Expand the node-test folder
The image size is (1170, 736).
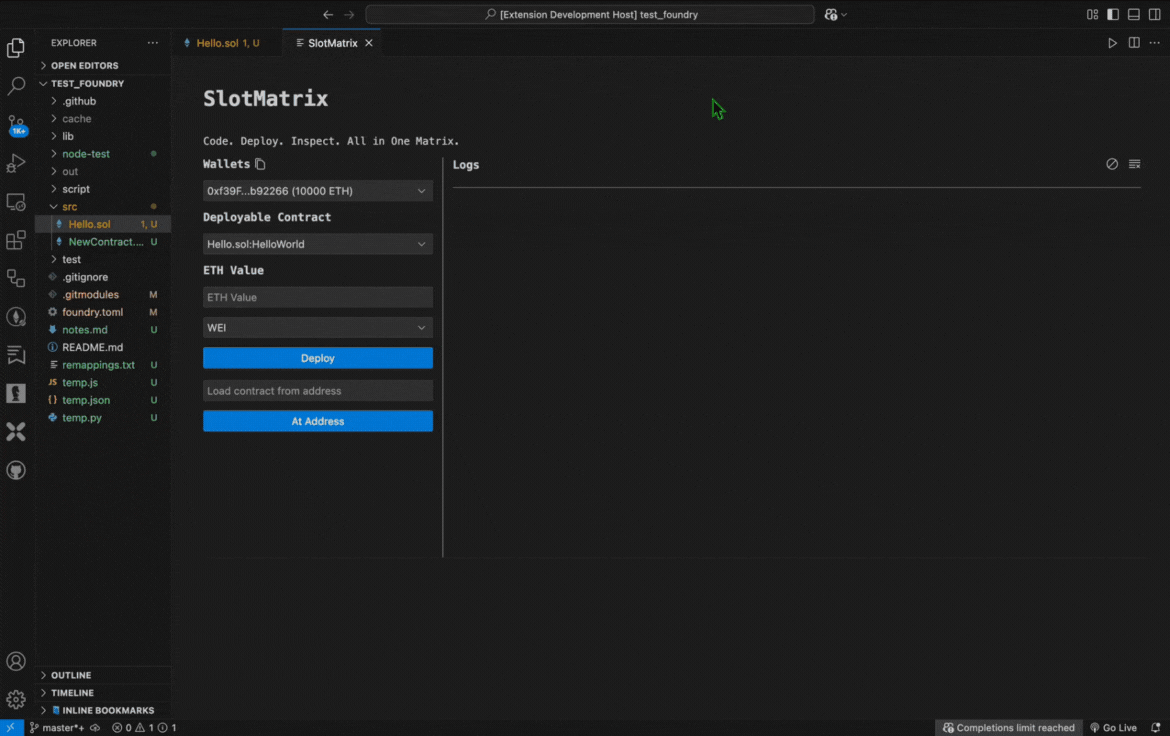[103, 154]
